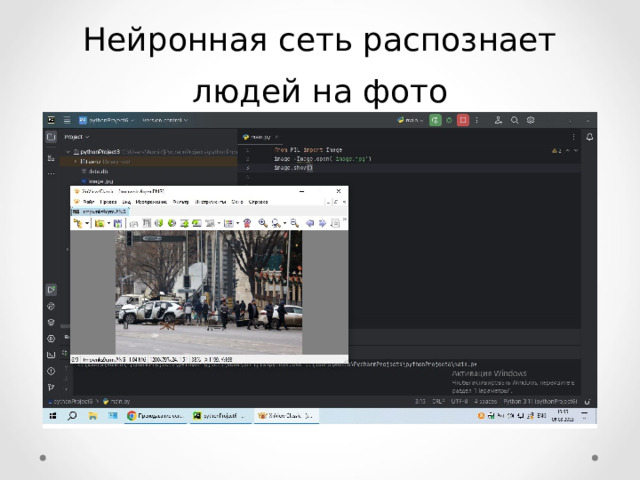The width and height of the screenshot is (640, 480).
Task: Open the Notifications bell icon
Action: 590,137
